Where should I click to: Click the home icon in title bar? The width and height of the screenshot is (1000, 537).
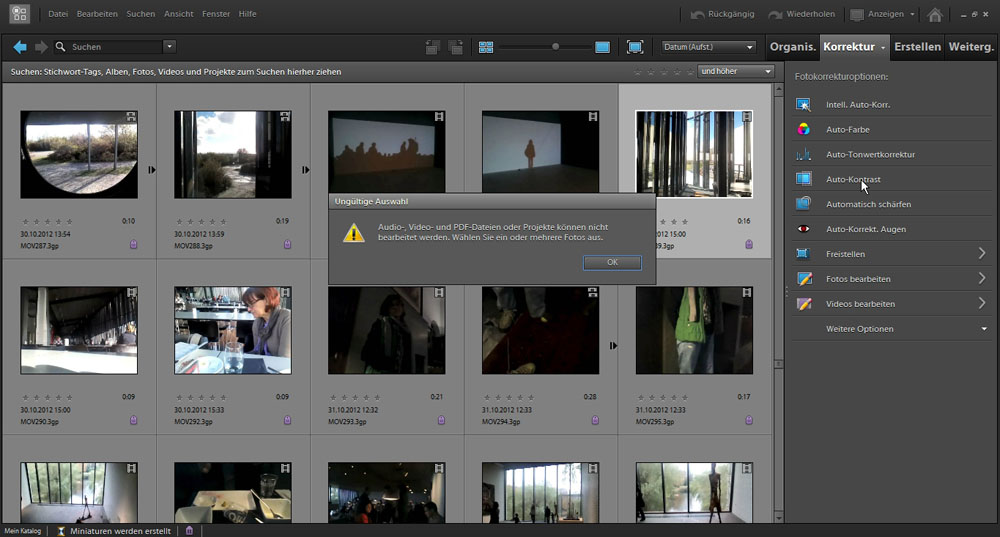pos(935,14)
